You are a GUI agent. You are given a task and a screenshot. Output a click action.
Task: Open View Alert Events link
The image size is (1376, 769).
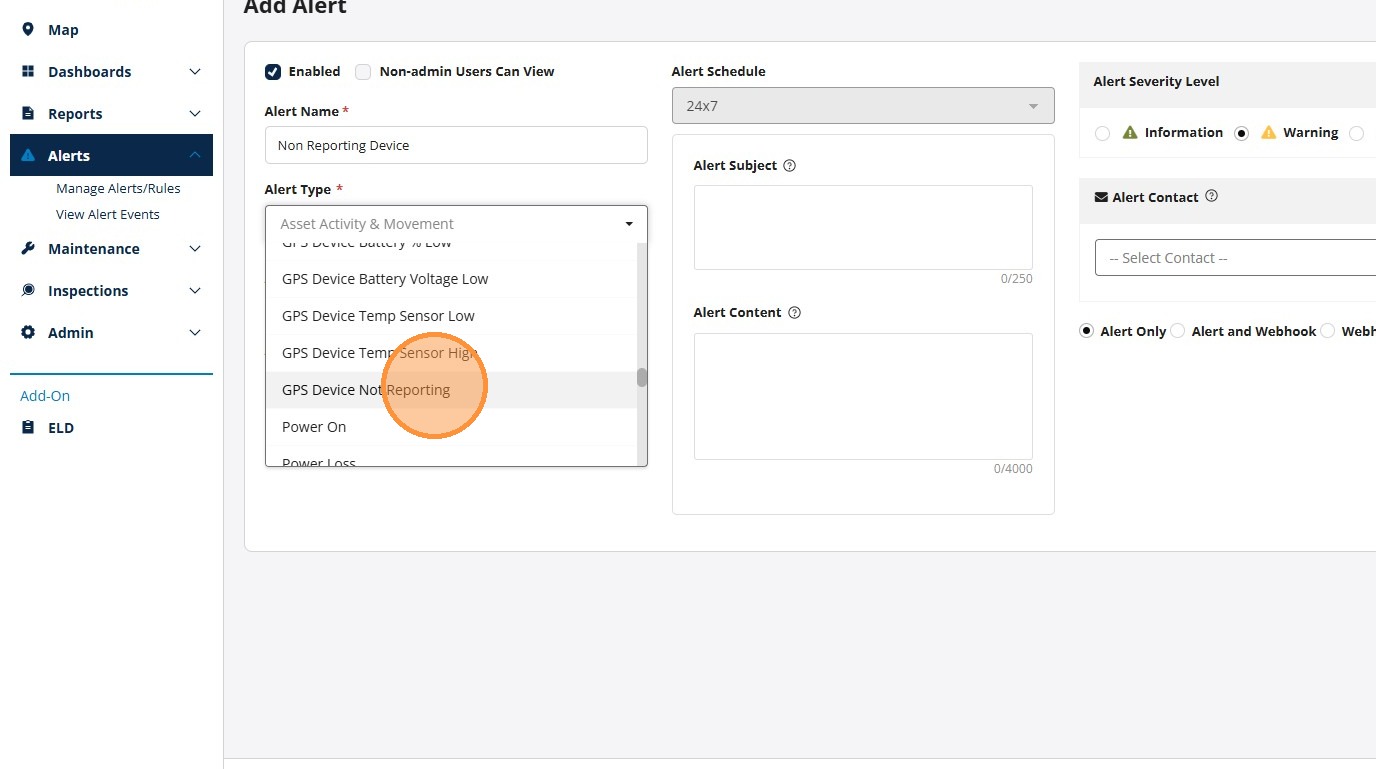(108, 214)
